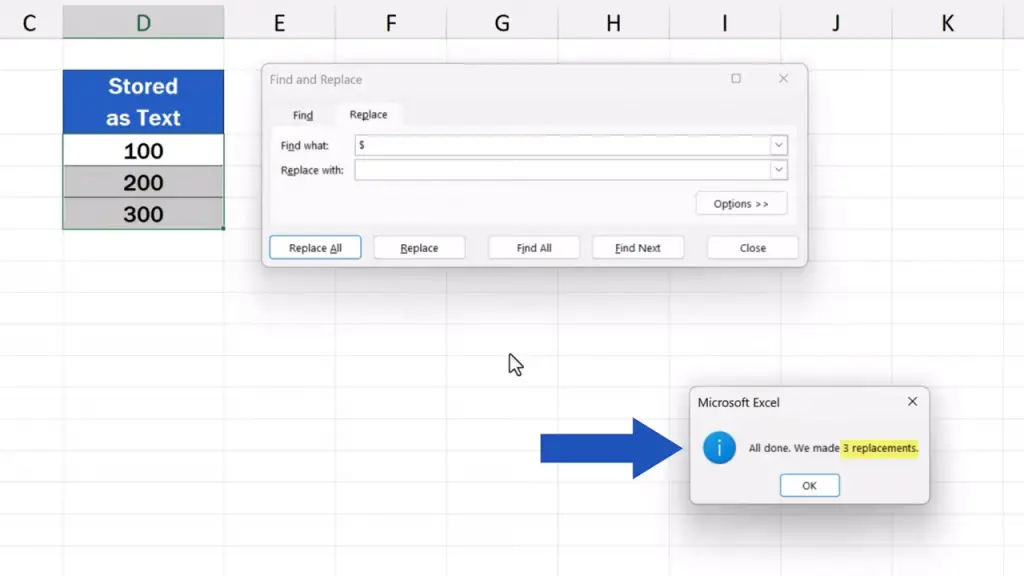Click OK in the Microsoft Excel message box

point(809,485)
